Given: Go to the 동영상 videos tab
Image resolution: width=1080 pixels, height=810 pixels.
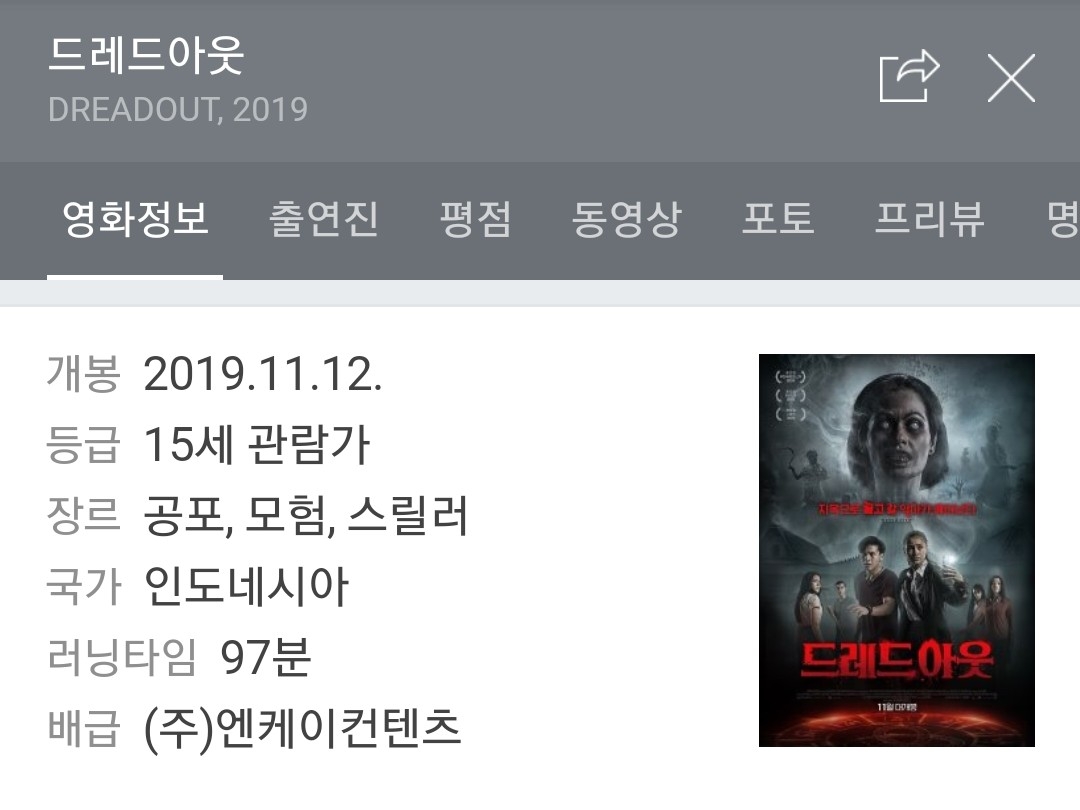Looking at the screenshot, I should click(x=626, y=219).
